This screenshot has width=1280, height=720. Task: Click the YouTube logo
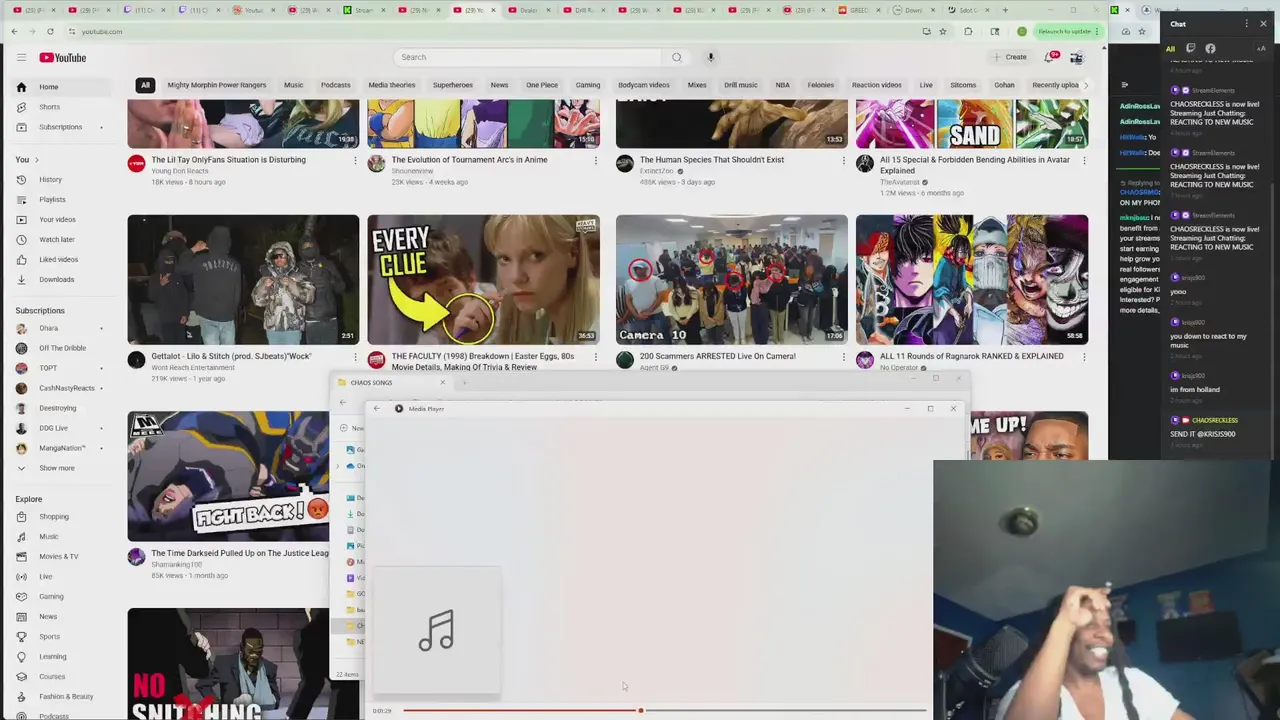pos(63,58)
